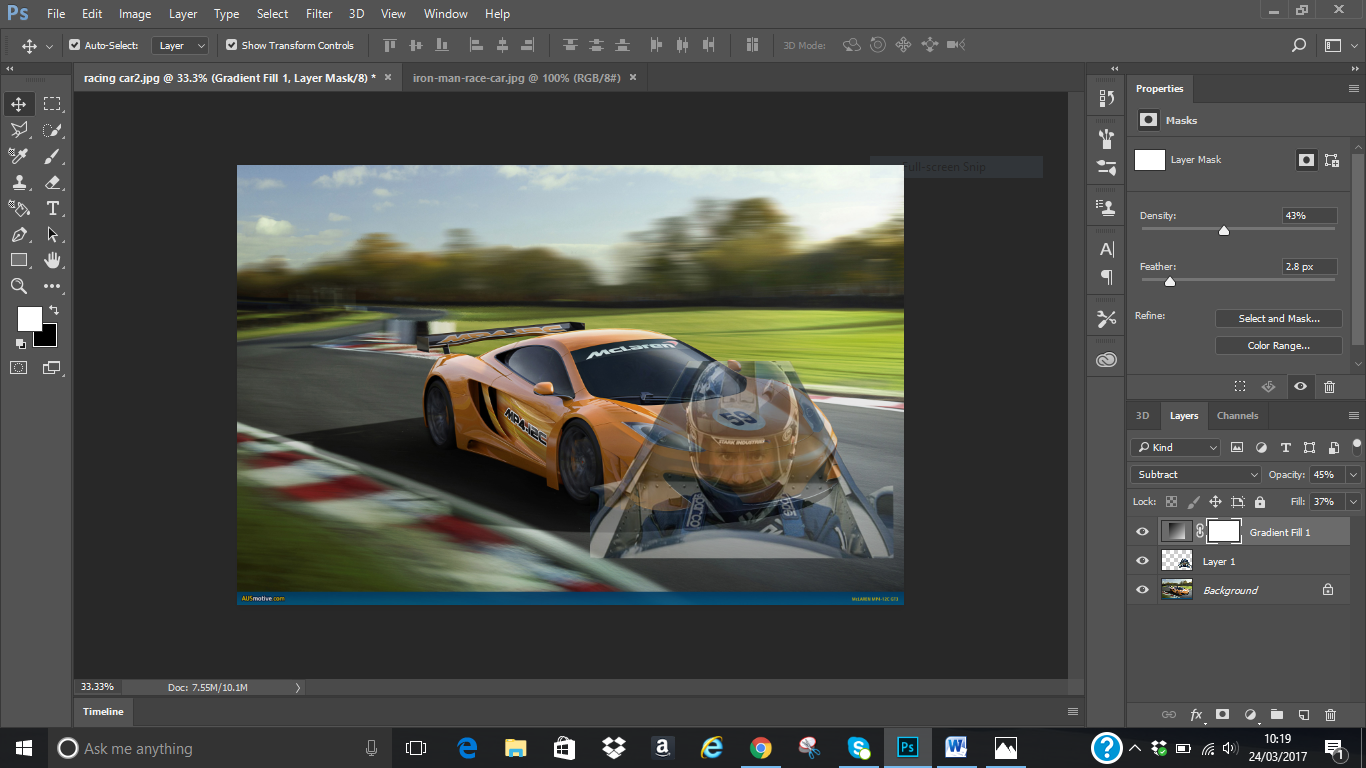This screenshot has width=1366, height=768.
Task: Swap foreground and background colors arrow
Action: tap(54, 311)
